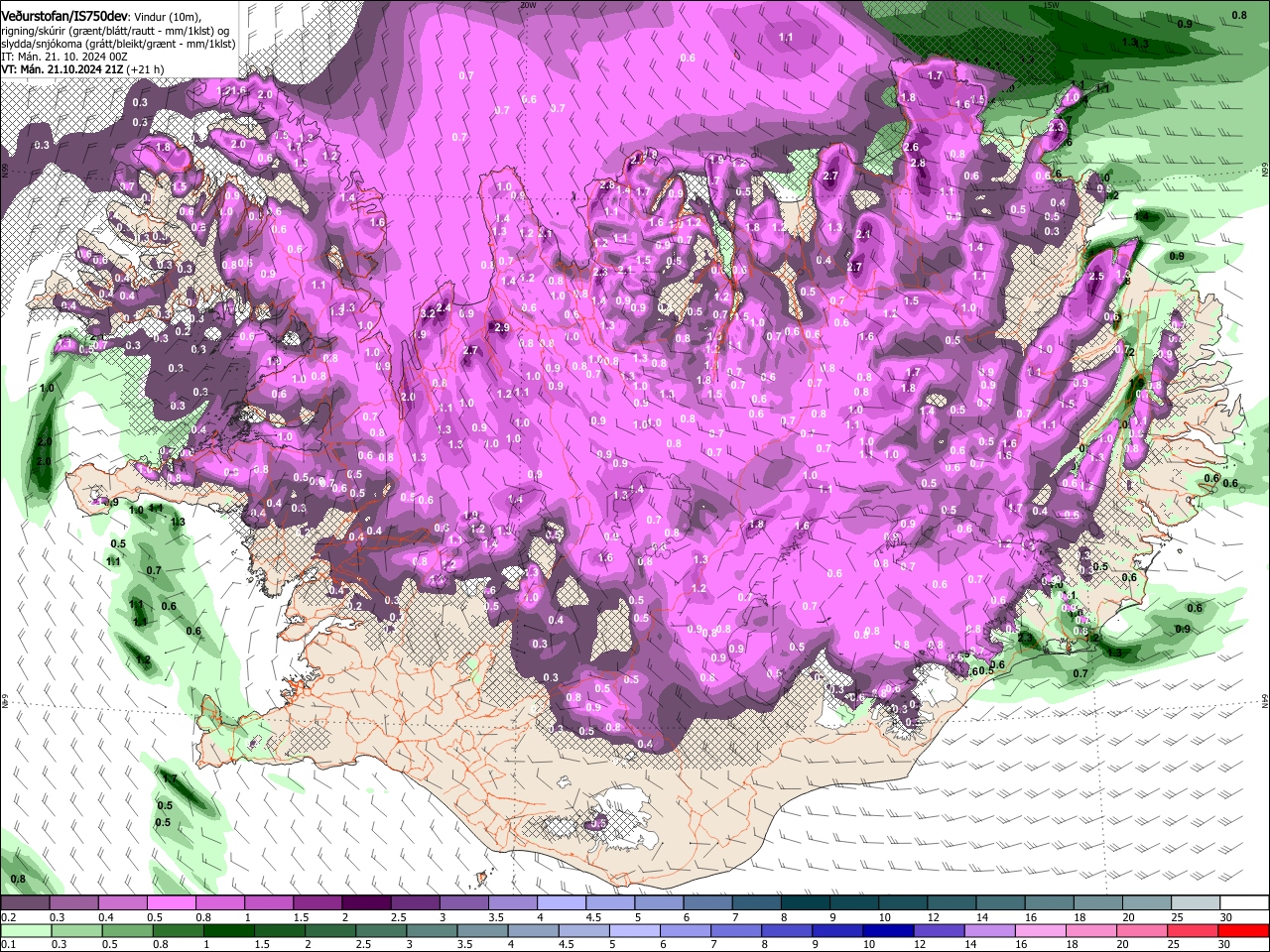Click the '18' label of the snow scale
Viewport: 1270px width, 952px height.
click(1079, 917)
